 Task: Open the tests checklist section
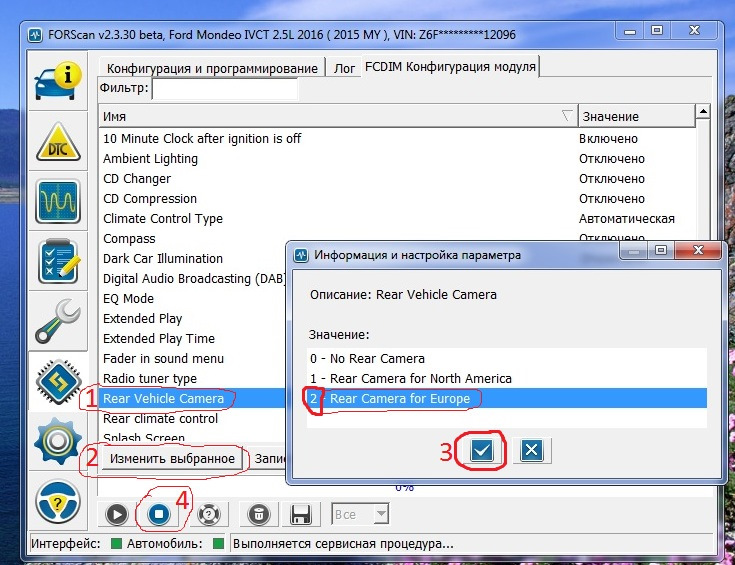point(58,261)
